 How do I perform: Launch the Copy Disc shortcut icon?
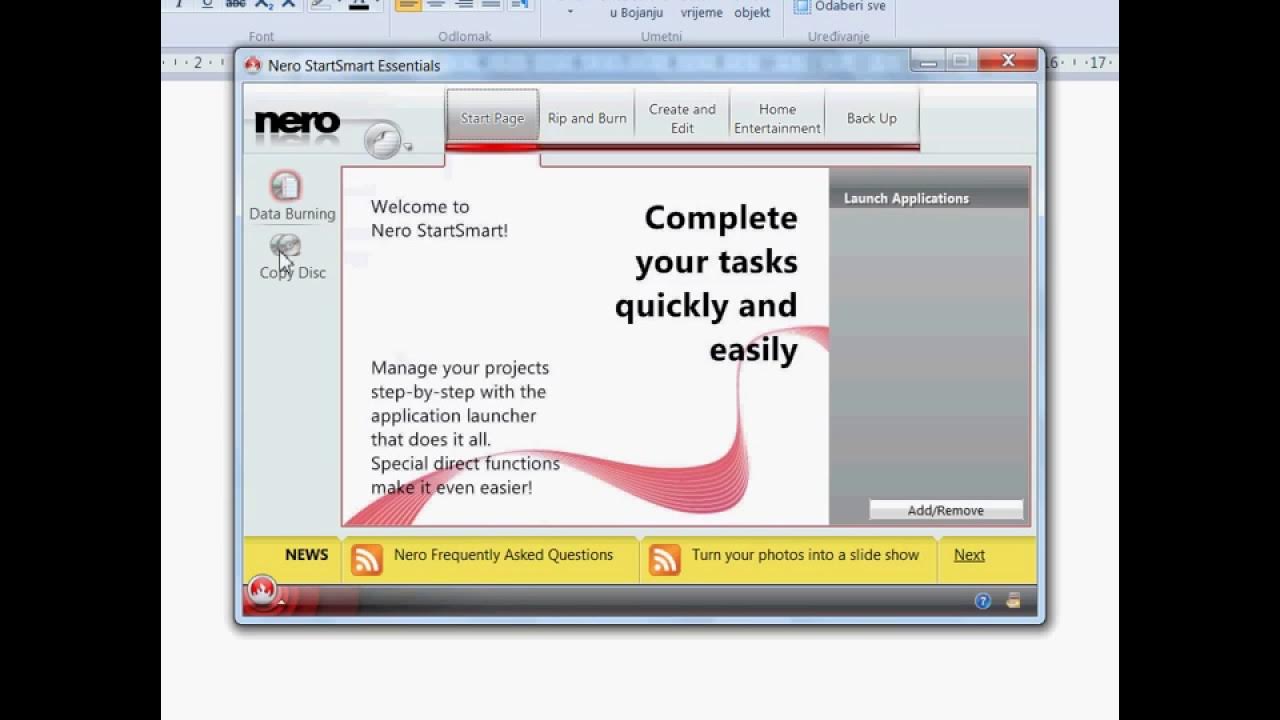pos(286,247)
